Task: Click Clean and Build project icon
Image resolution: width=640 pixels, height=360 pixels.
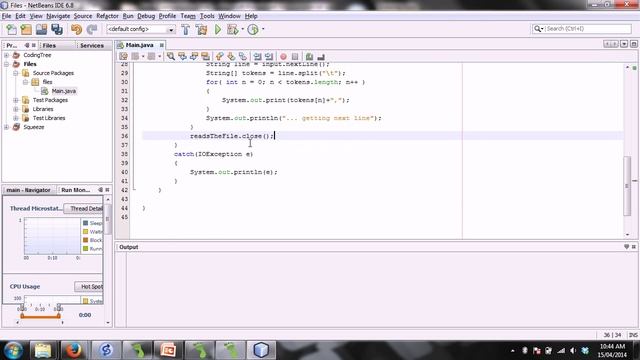Action: (201, 29)
